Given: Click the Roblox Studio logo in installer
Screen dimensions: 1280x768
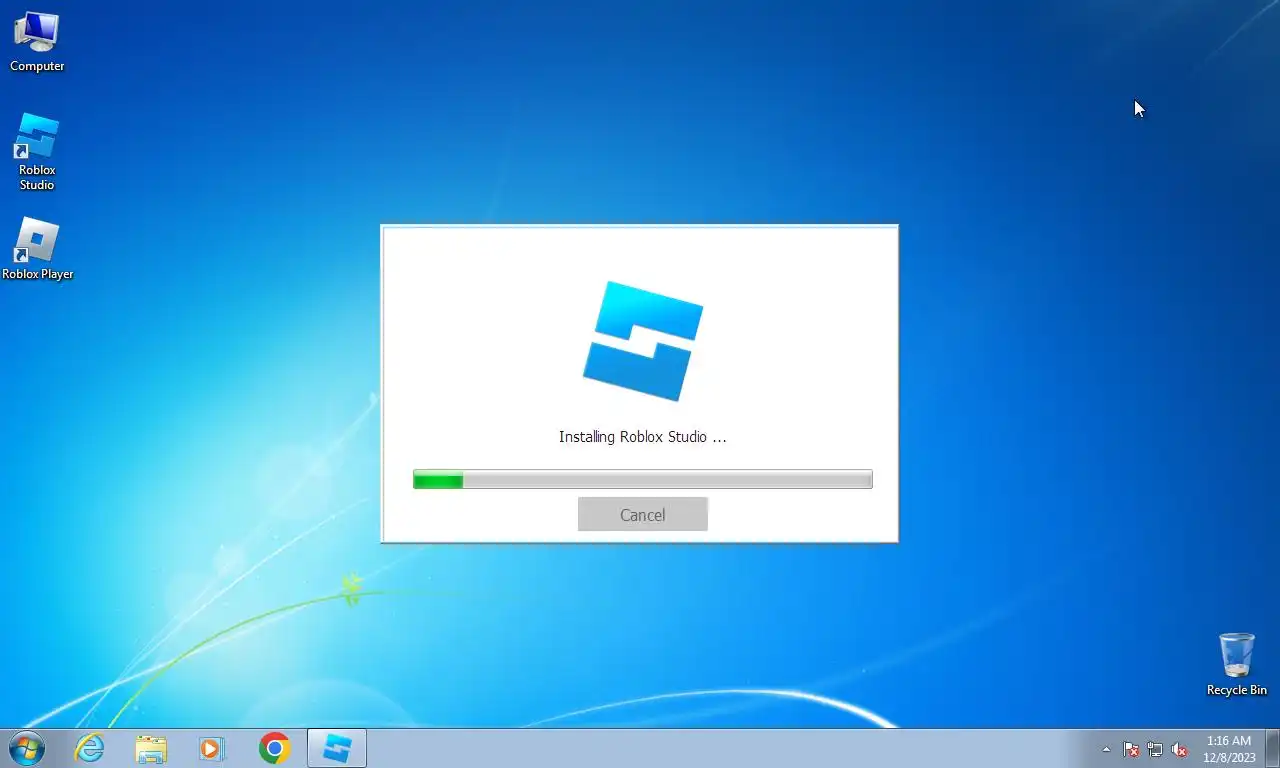Looking at the screenshot, I should (643, 340).
